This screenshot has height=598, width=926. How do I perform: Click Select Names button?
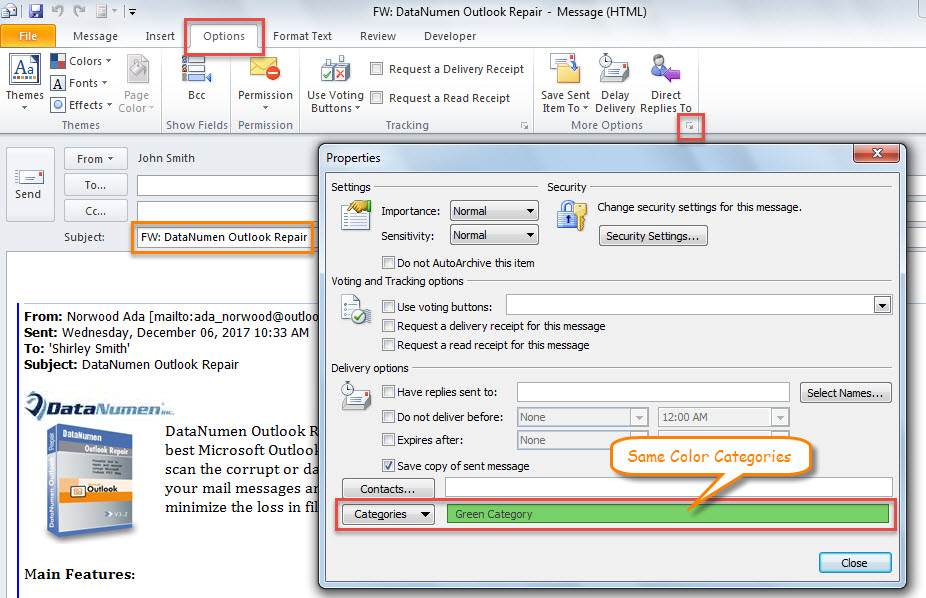[x=845, y=393]
